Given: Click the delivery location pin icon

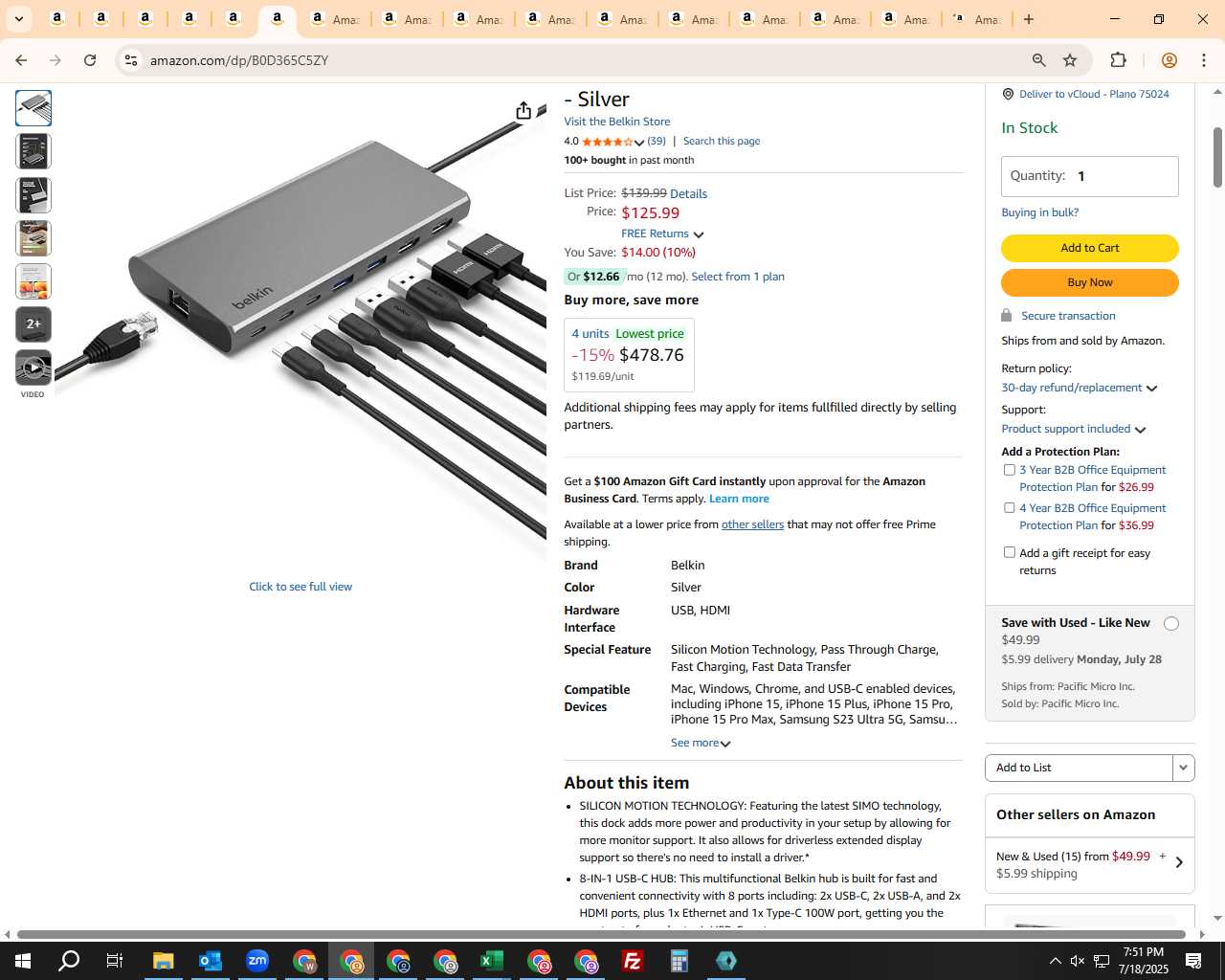Looking at the screenshot, I should click(1008, 94).
